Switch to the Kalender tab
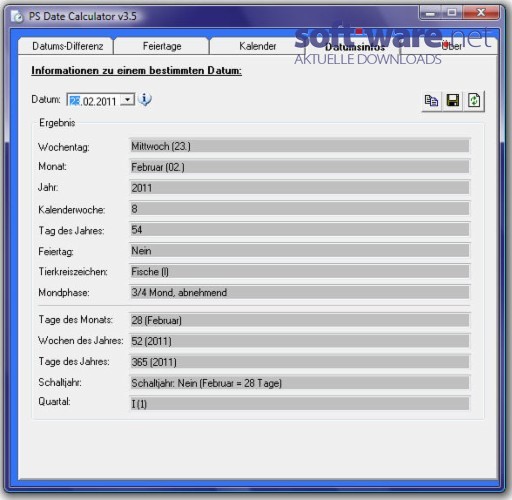This screenshot has height=500, width=512. (x=257, y=46)
